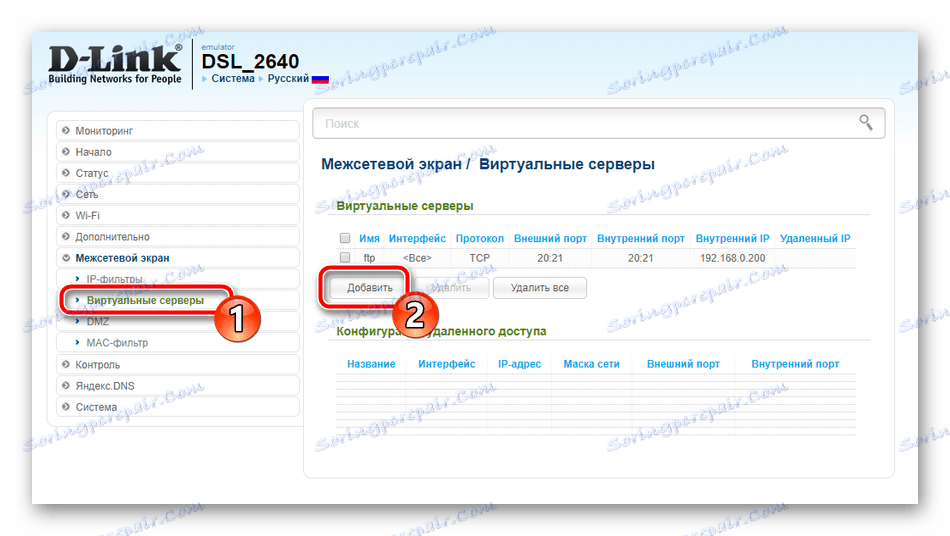This screenshot has width=950, height=536.
Task: Sort by Внешний порт in virtual servers
Action: [x=550, y=239]
